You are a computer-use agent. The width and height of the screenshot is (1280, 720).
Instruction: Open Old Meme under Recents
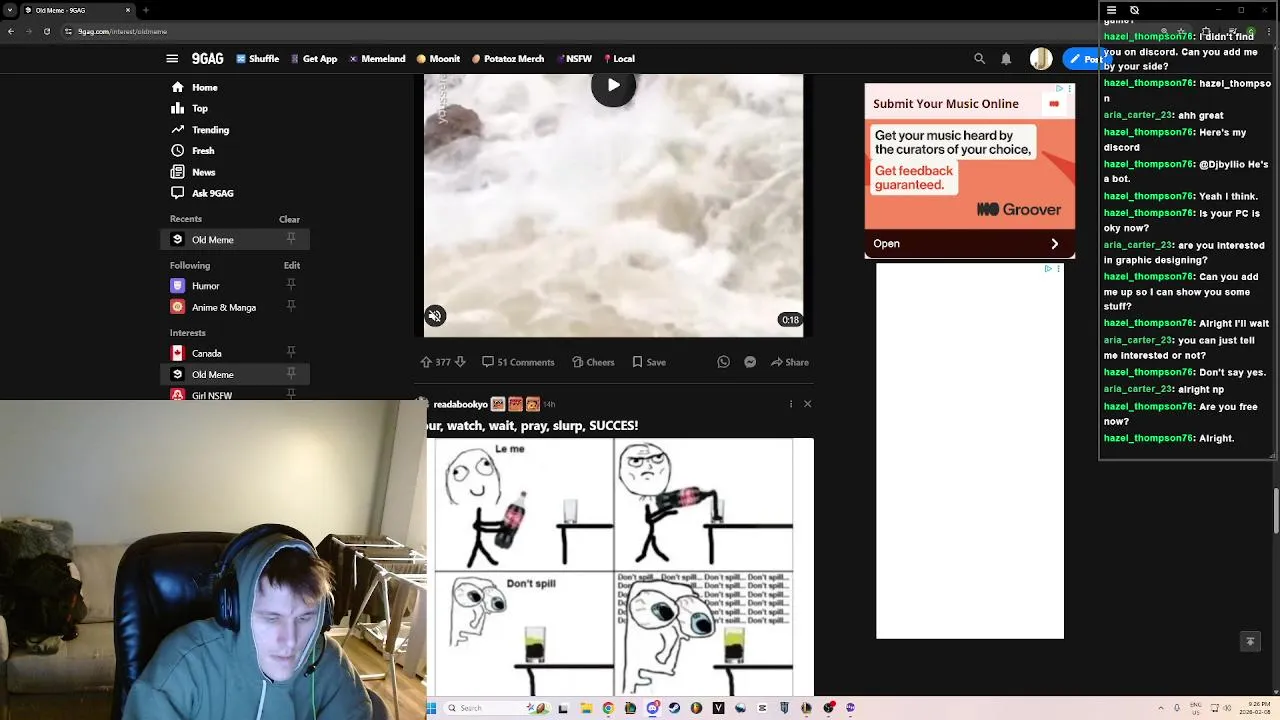pos(212,240)
